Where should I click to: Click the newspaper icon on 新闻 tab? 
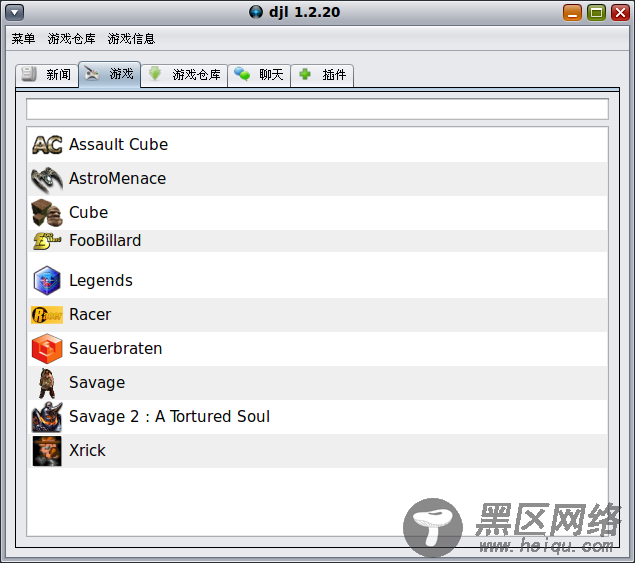tap(29, 74)
